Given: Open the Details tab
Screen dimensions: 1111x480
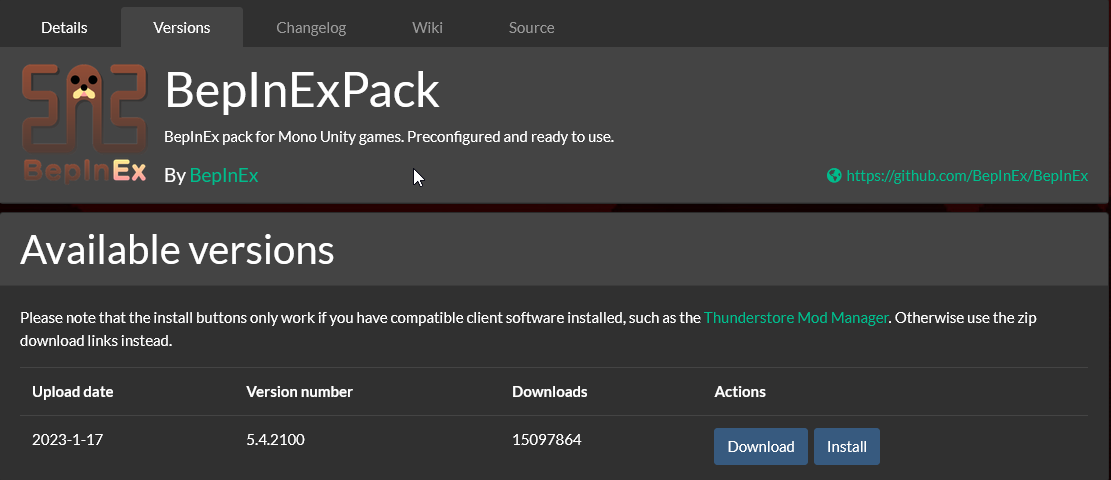Looking at the screenshot, I should 64,27.
